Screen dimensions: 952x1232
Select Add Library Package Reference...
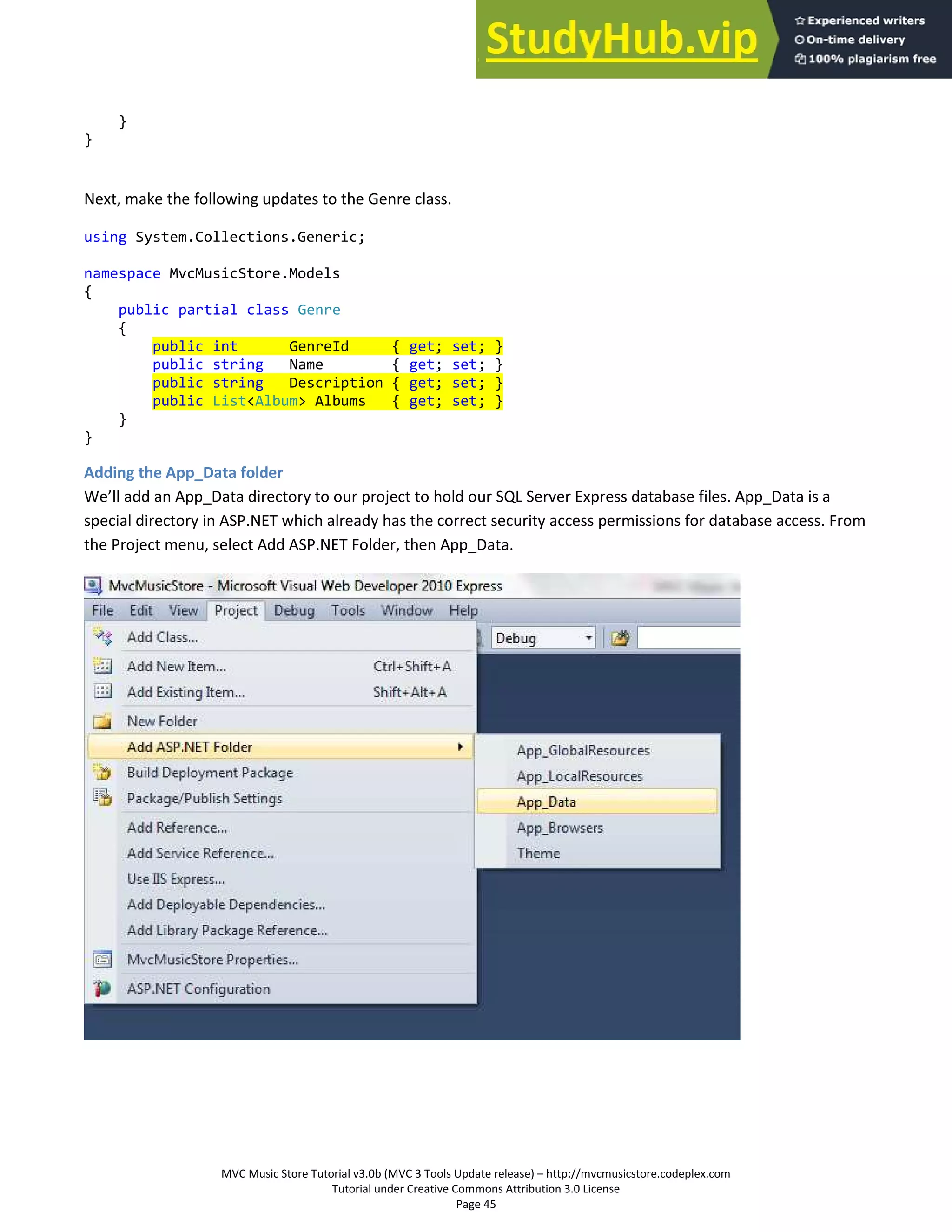coord(280,930)
